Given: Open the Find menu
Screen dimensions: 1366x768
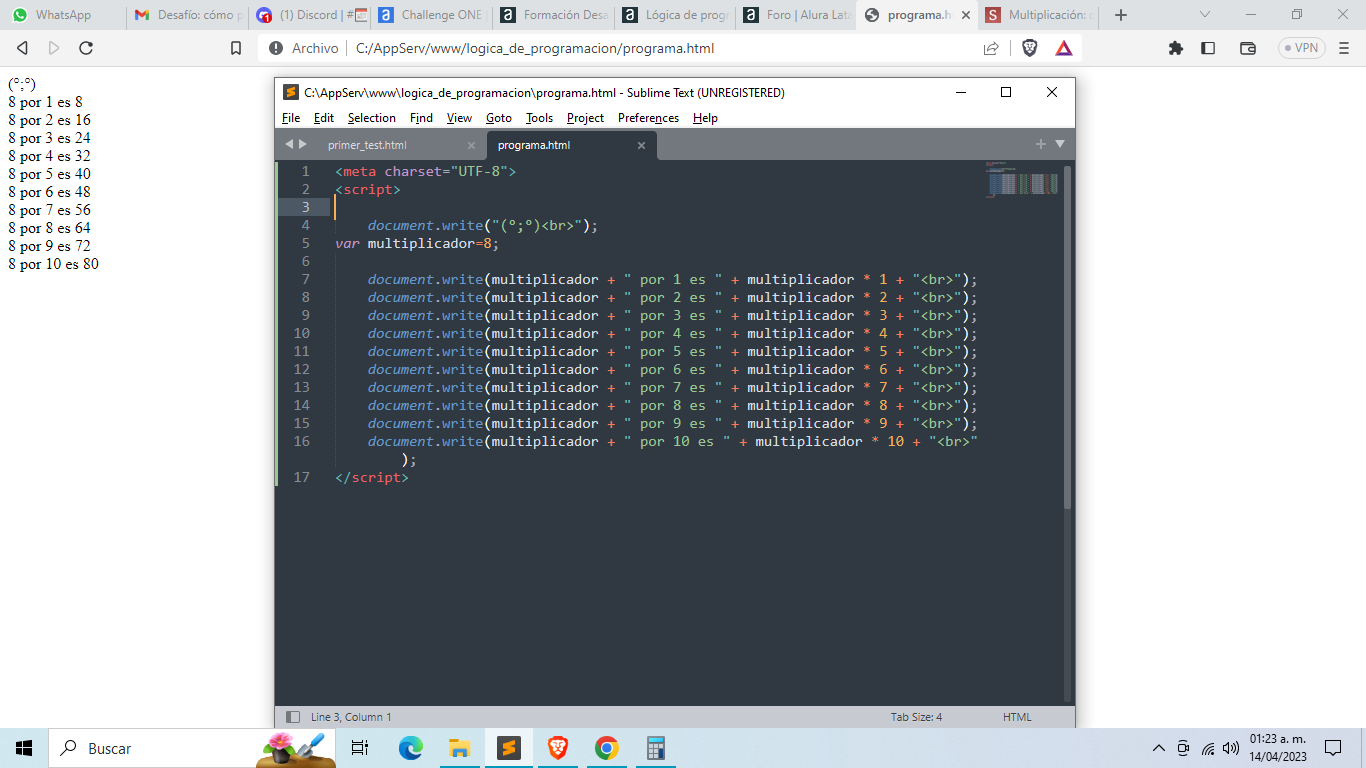Looking at the screenshot, I should pos(421,118).
